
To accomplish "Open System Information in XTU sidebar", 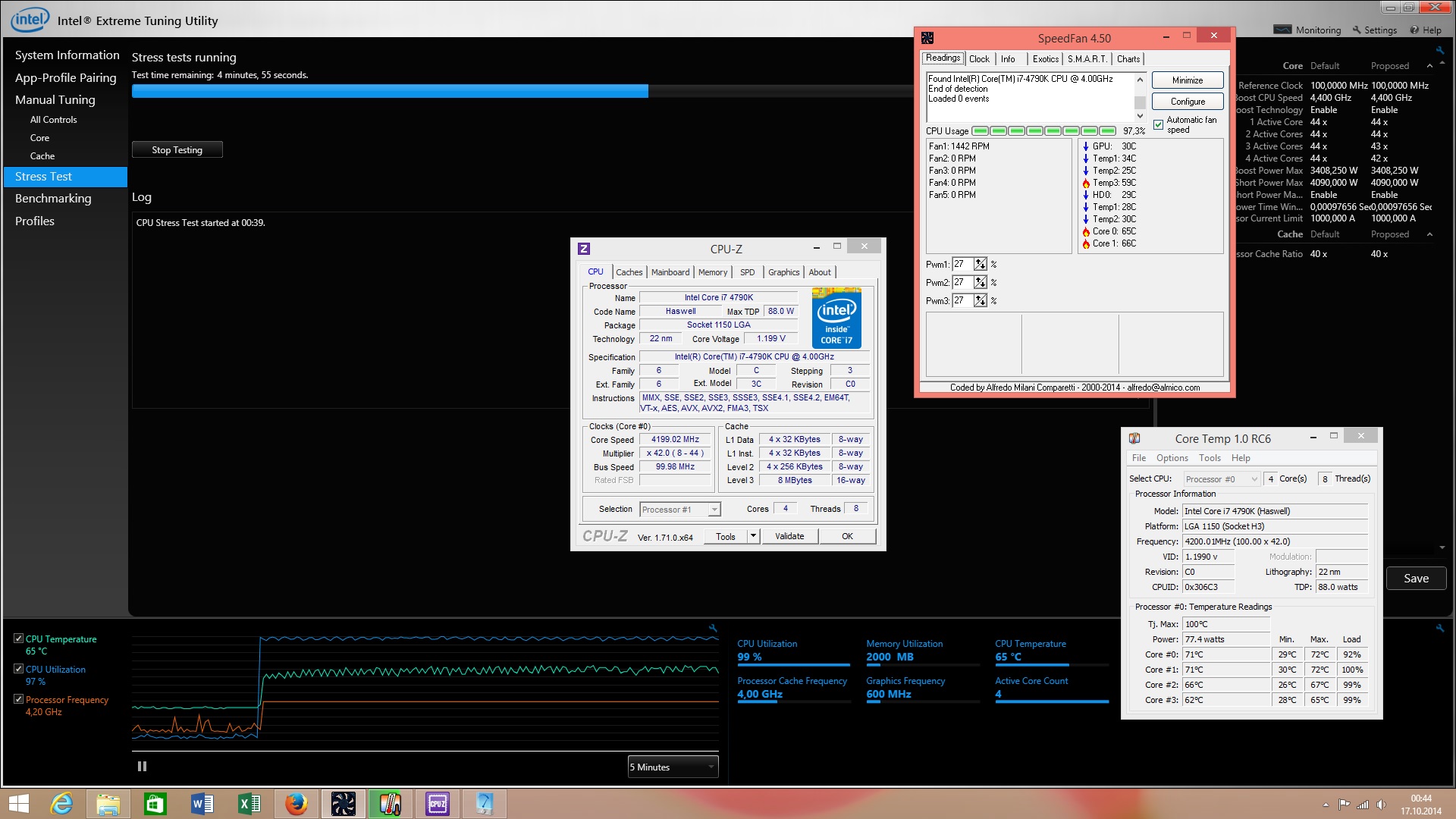I will [x=67, y=55].
